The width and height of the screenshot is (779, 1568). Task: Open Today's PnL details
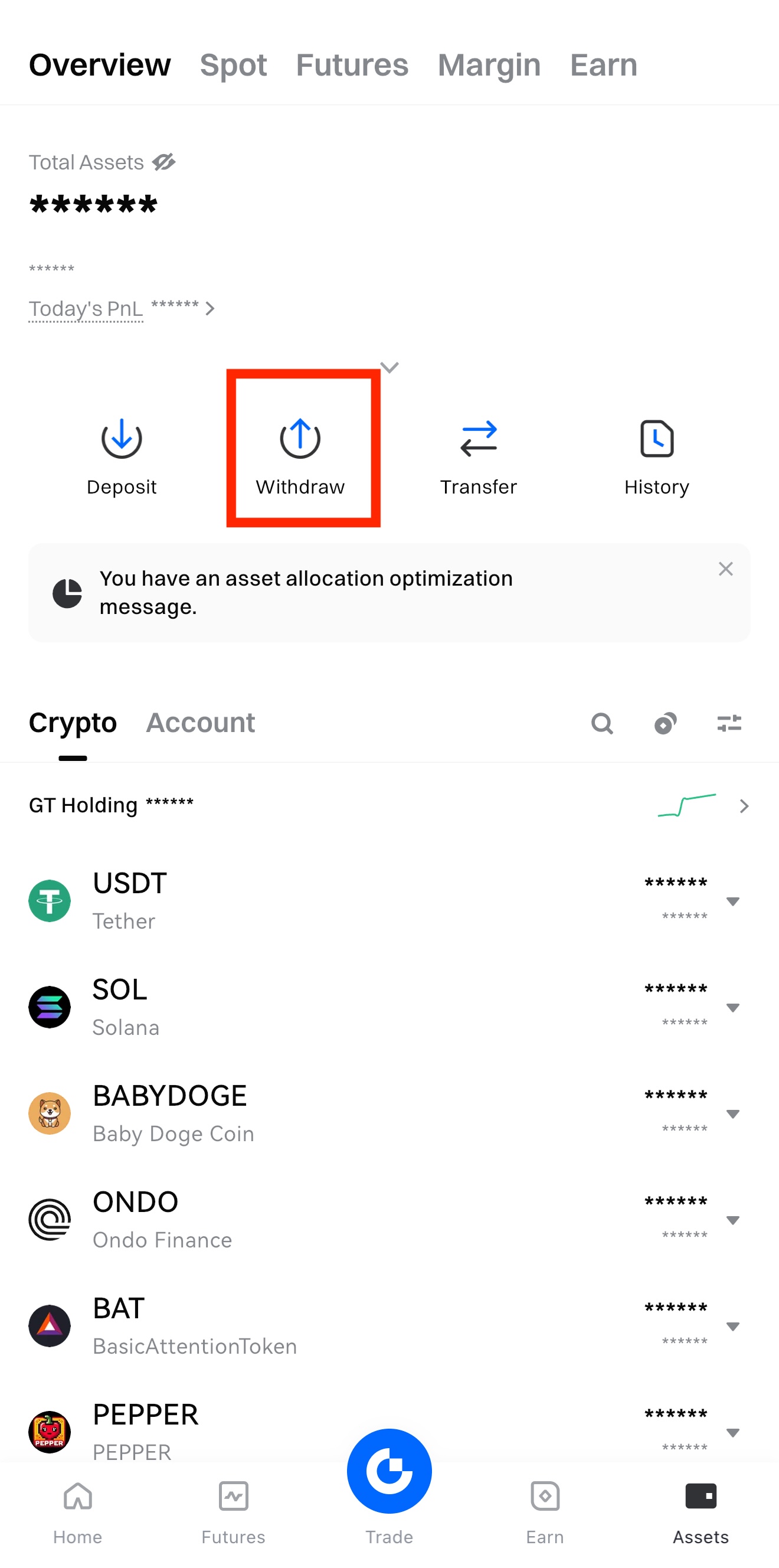tap(122, 309)
